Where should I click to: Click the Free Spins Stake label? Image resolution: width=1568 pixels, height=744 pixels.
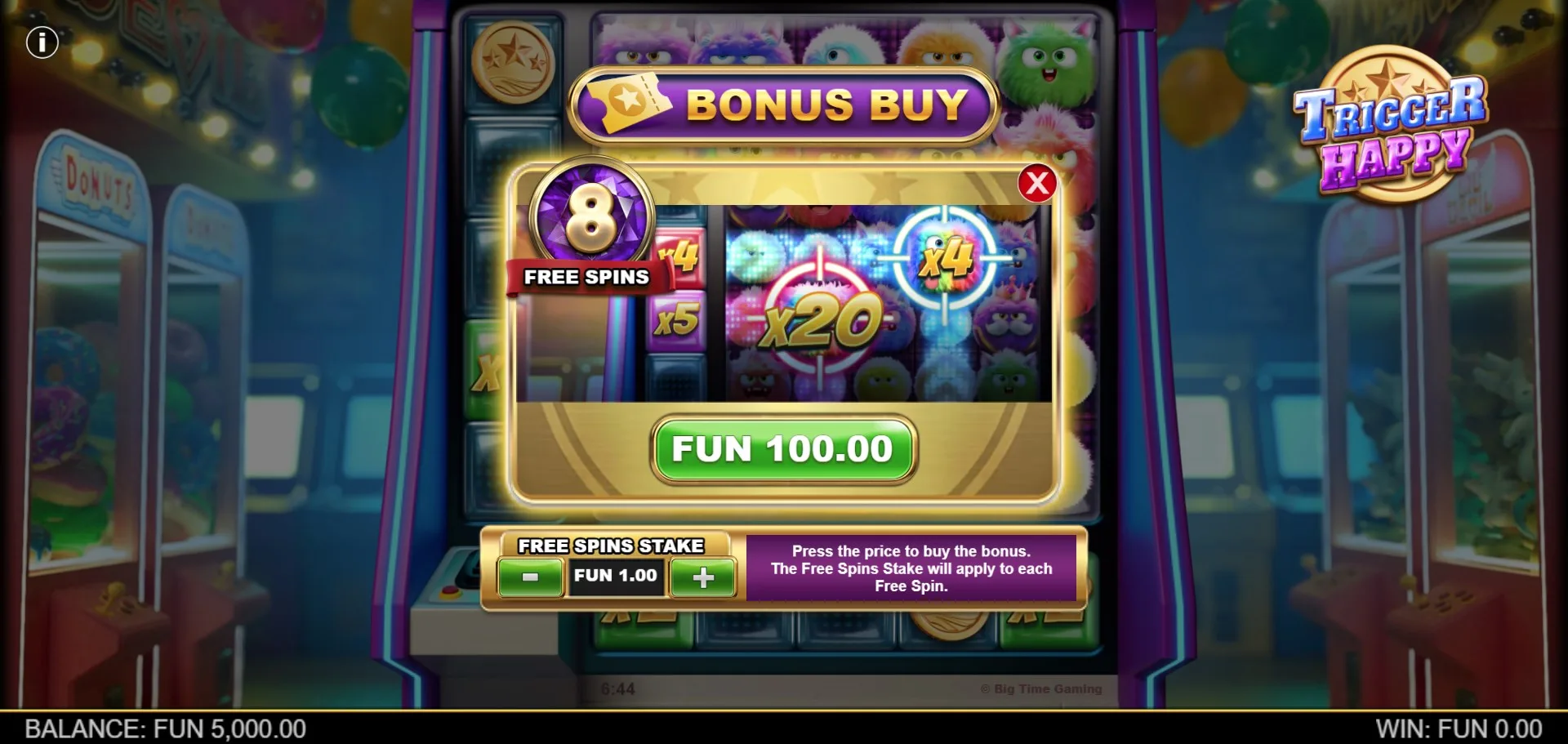[x=610, y=546]
